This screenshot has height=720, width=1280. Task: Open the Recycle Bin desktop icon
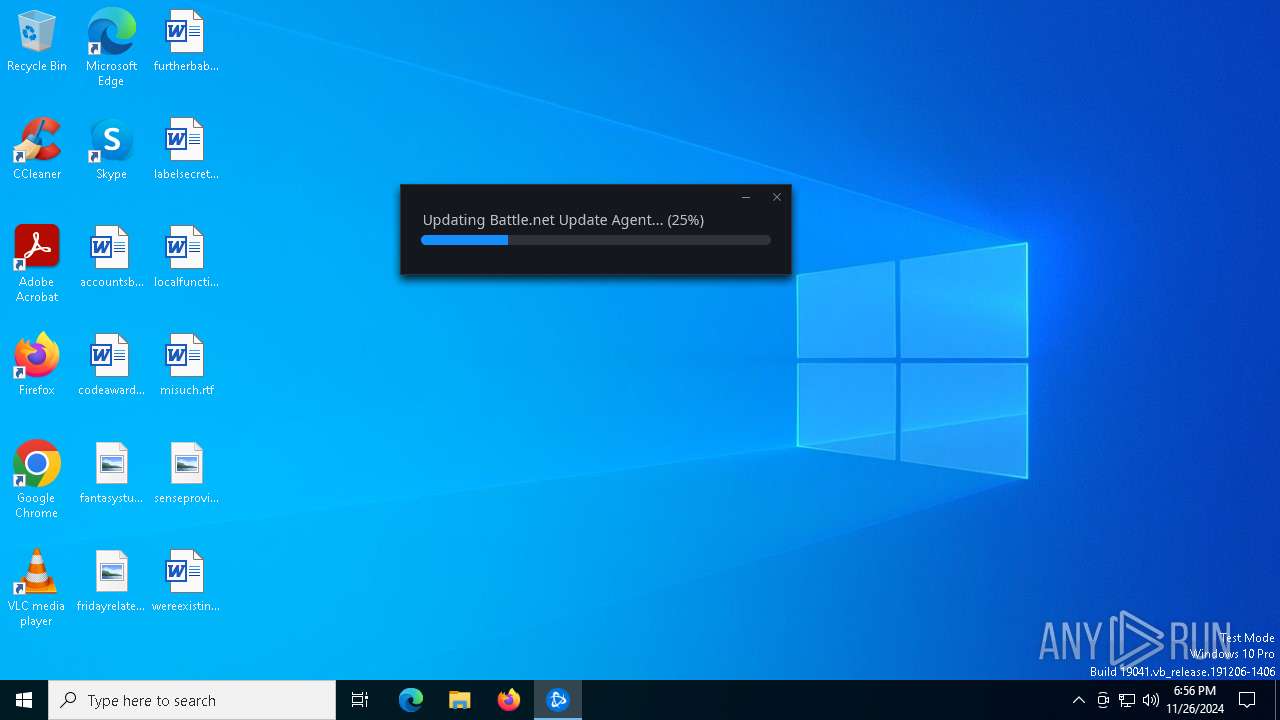[37, 42]
